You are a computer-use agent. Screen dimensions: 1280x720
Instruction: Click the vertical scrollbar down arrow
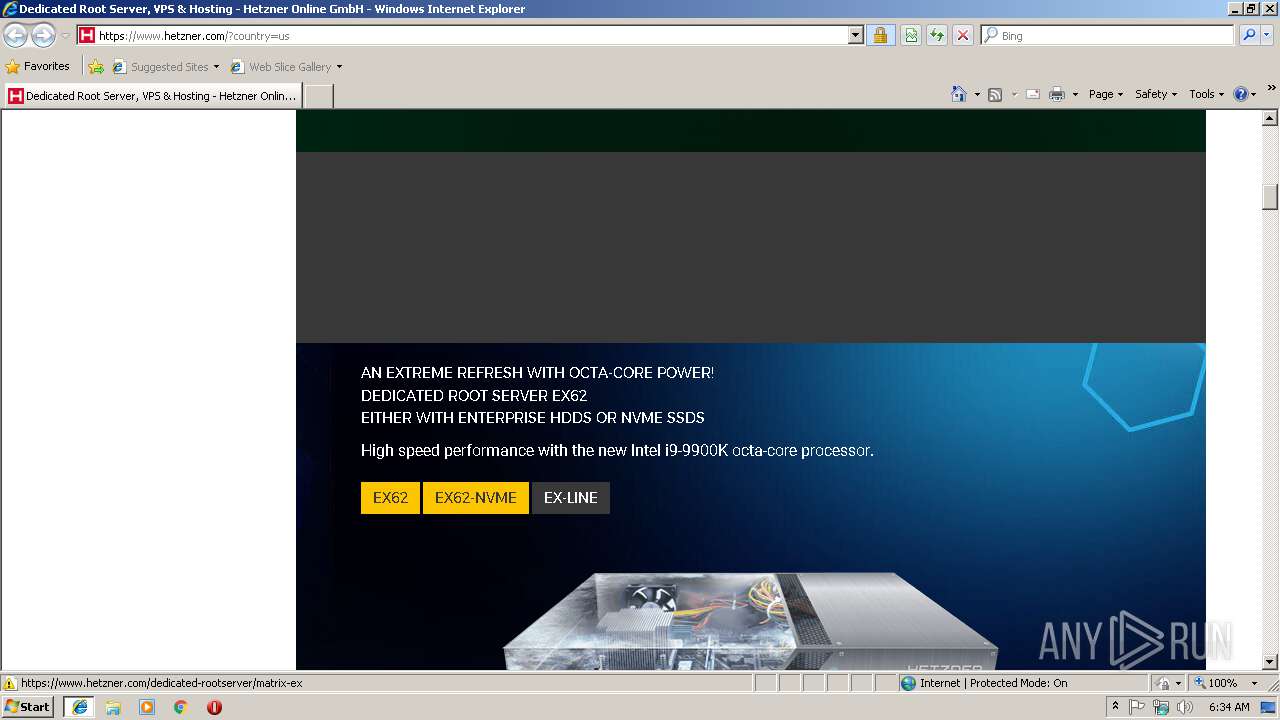pos(1271,662)
